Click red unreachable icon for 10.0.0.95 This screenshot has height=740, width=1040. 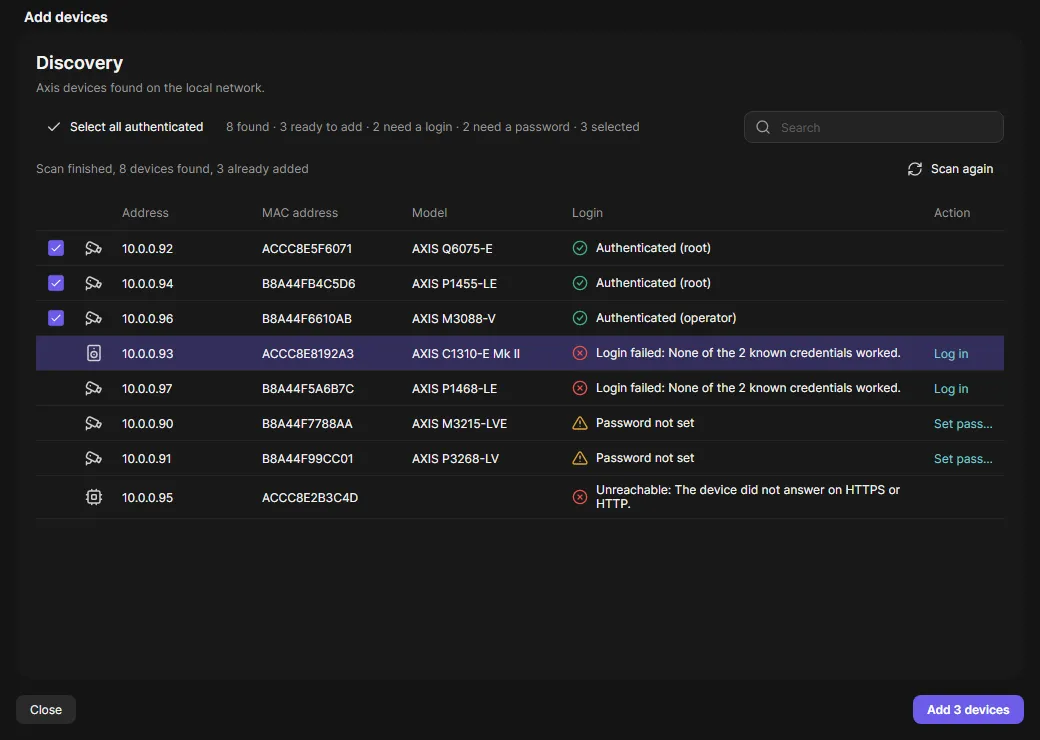(x=580, y=497)
